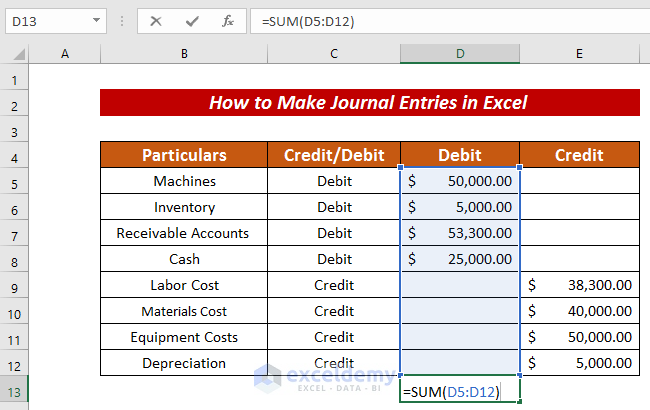Confirm the formula with the checkmark icon
650x410 pixels.
pos(192,21)
